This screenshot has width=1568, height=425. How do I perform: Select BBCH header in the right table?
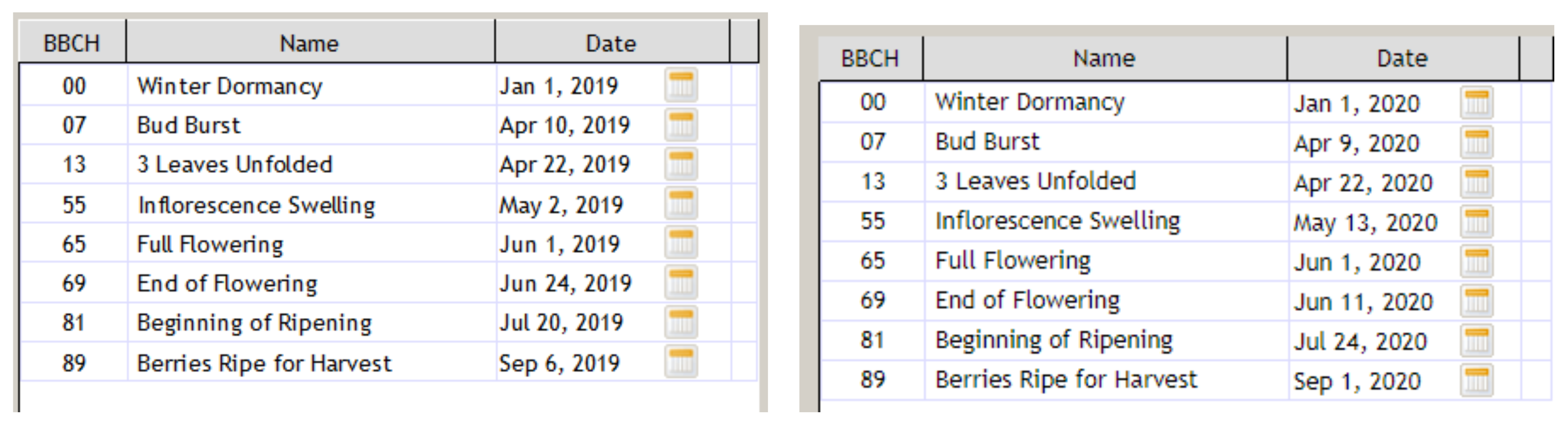click(x=871, y=58)
